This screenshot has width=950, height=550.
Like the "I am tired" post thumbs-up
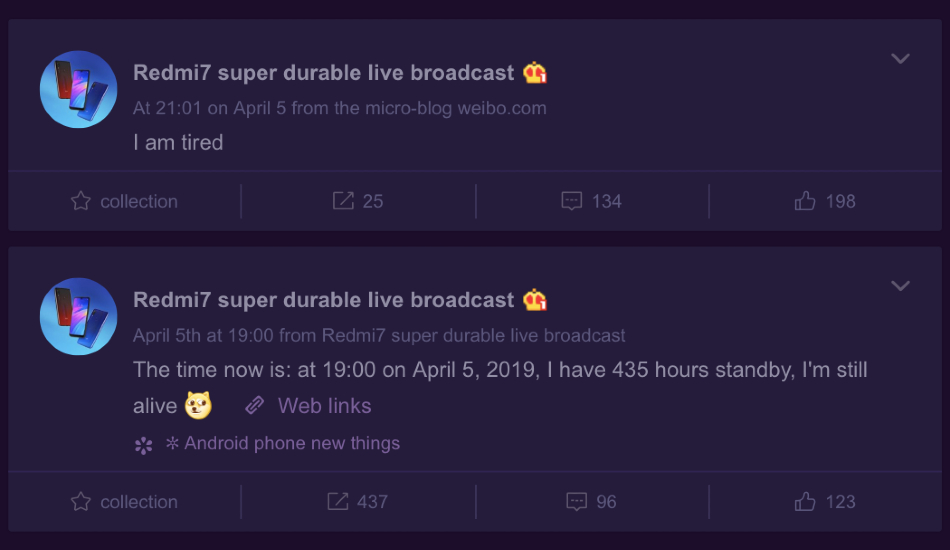coord(805,200)
